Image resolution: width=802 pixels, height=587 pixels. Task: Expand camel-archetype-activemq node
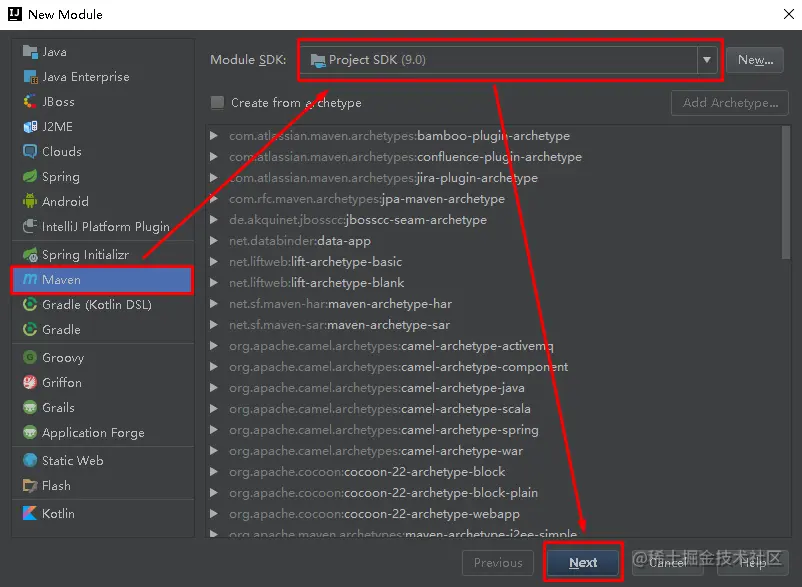(x=214, y=345)
